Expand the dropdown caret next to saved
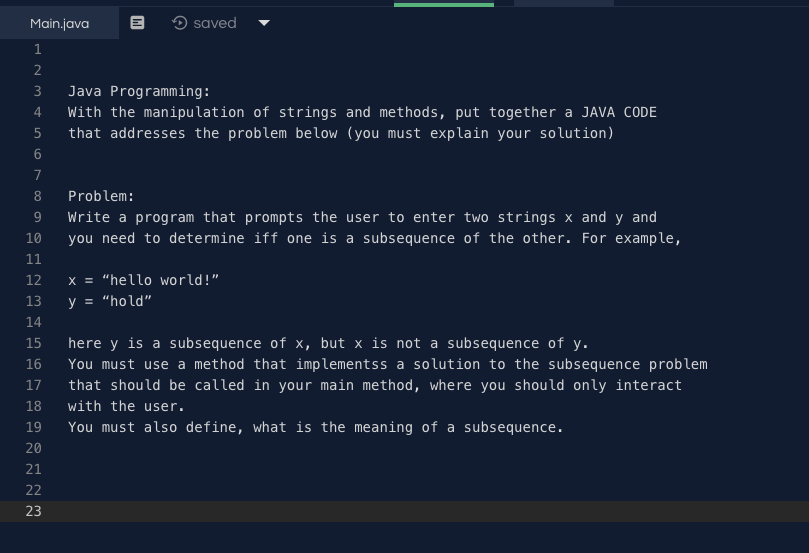809x553 pixels. [x=264, y=23]
